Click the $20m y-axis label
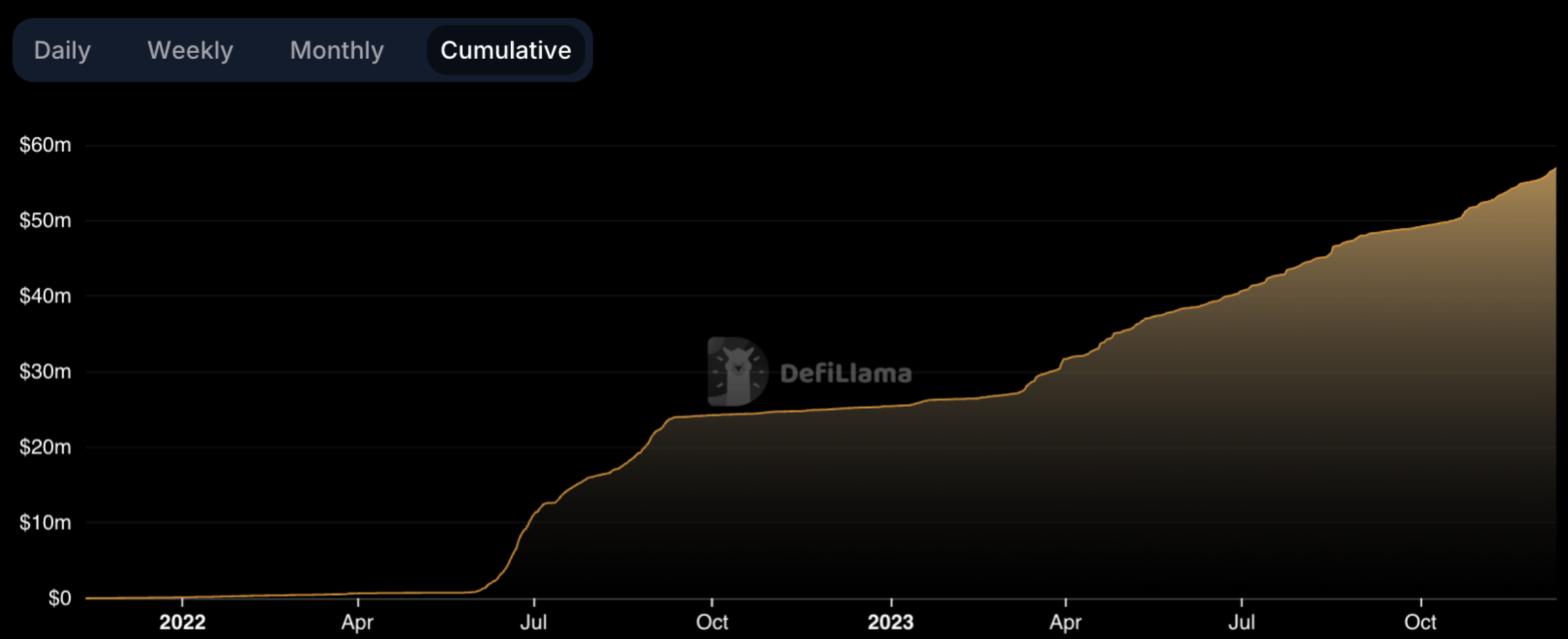The width and height of the screenshot is (1568, 639). point(45,447)
